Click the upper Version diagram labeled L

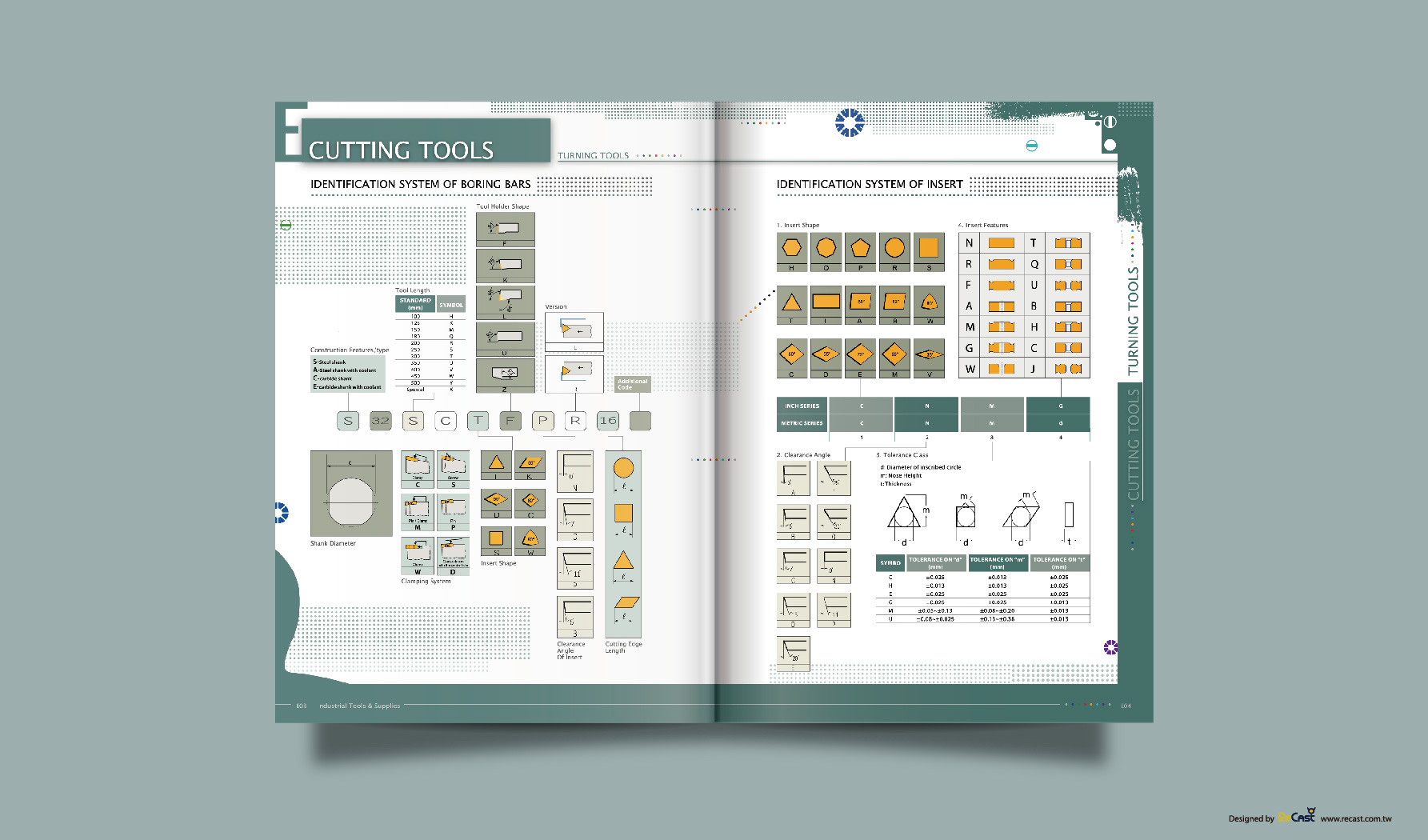tap(574, 331)
